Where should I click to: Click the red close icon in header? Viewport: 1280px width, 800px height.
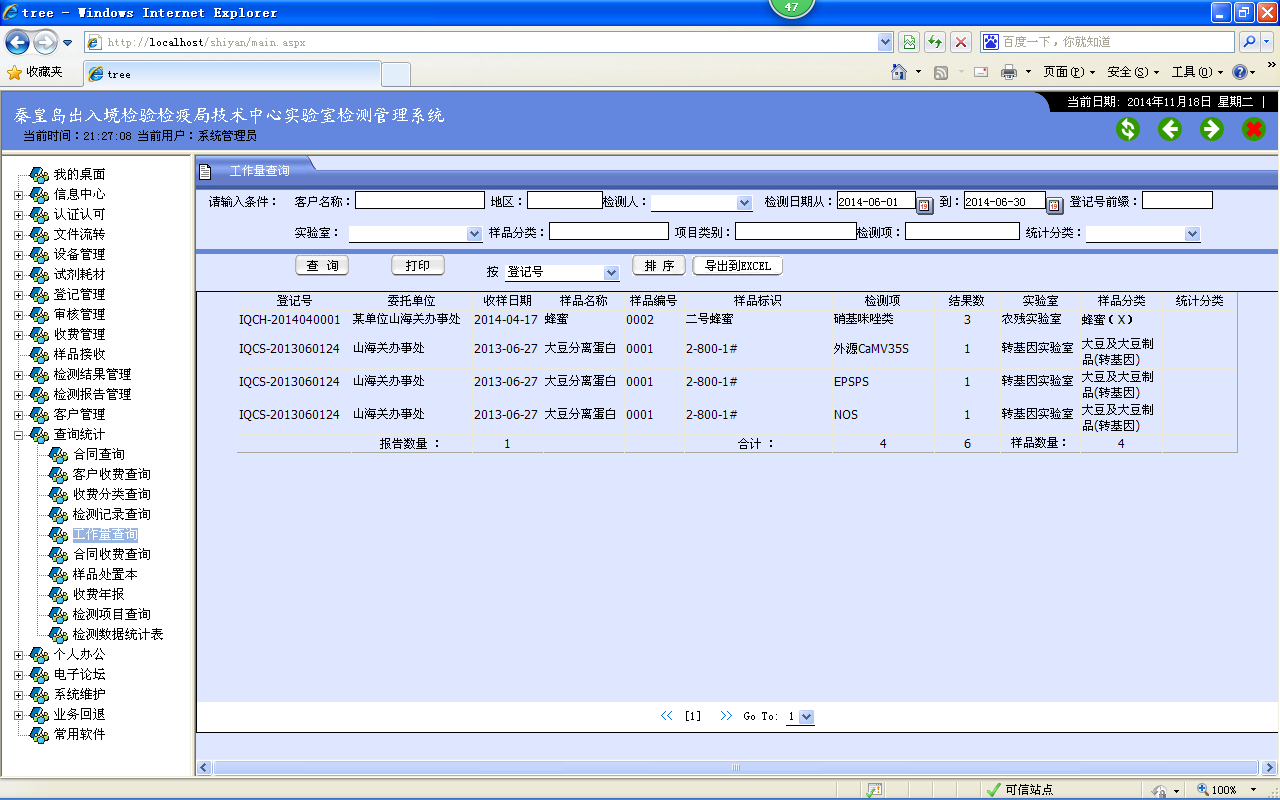(1254, 129)
